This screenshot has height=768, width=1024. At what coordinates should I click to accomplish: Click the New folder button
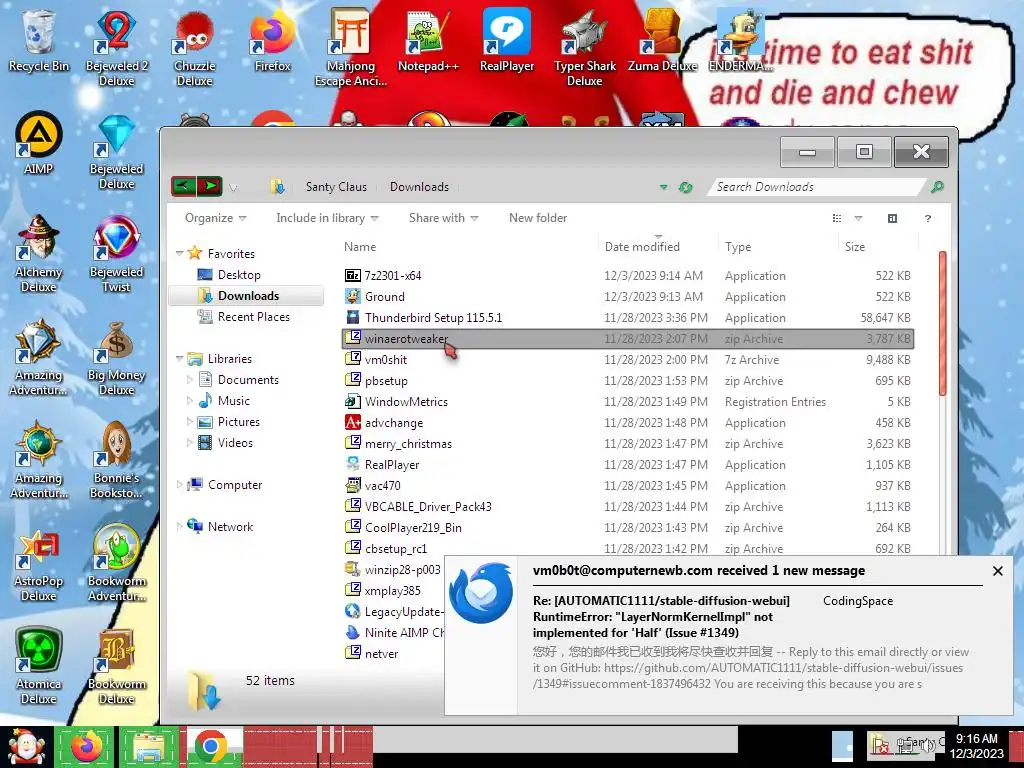coord(538,218)
